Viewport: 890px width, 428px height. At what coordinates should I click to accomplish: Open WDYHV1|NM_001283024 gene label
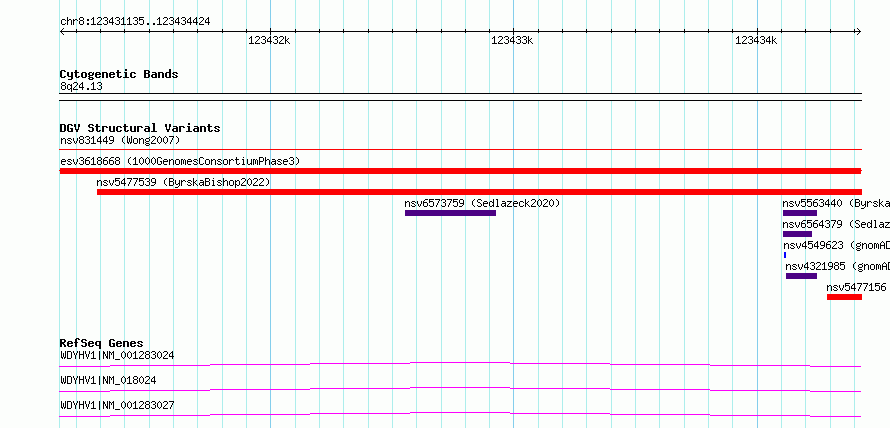coord(117,355)
